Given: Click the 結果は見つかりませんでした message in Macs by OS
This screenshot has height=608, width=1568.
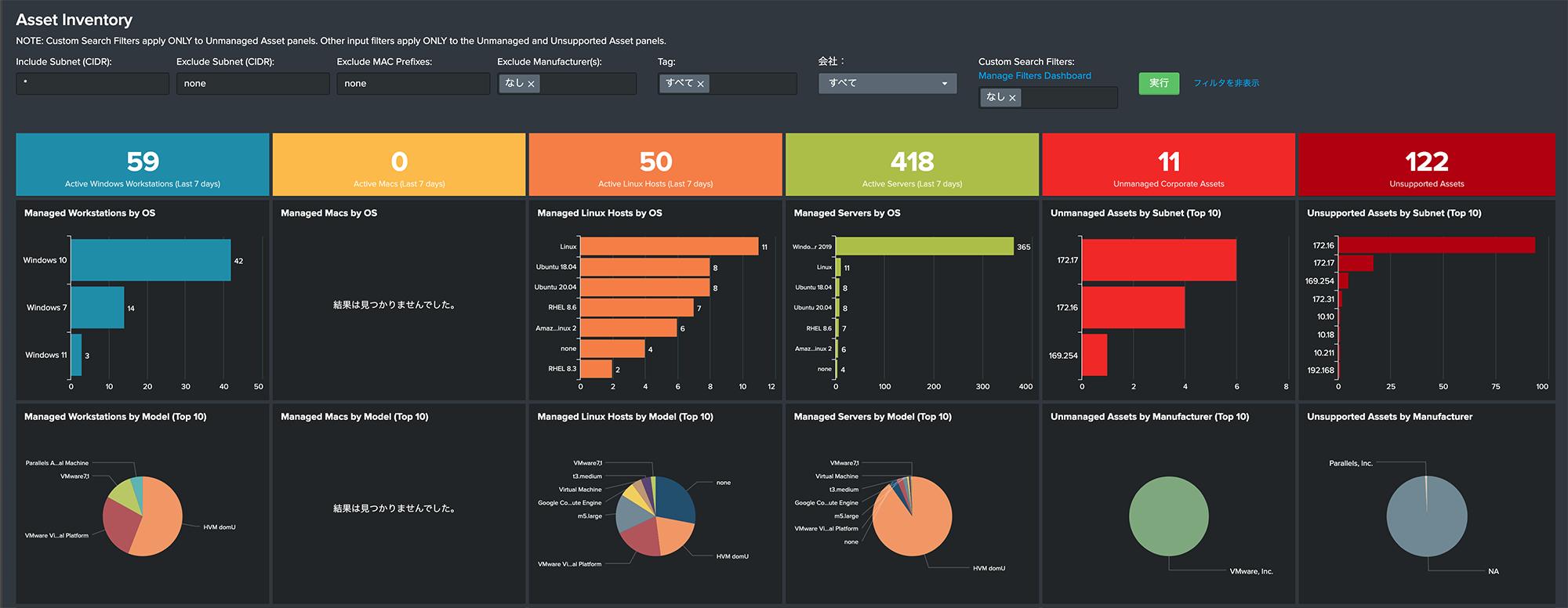Looking at the screenshot, I should 394,305.
